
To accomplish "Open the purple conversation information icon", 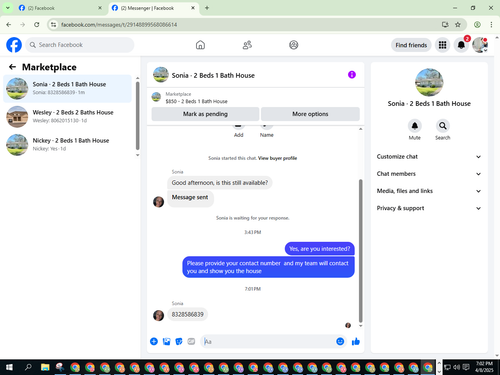I will pyautogui.click(x=352, y=75).
